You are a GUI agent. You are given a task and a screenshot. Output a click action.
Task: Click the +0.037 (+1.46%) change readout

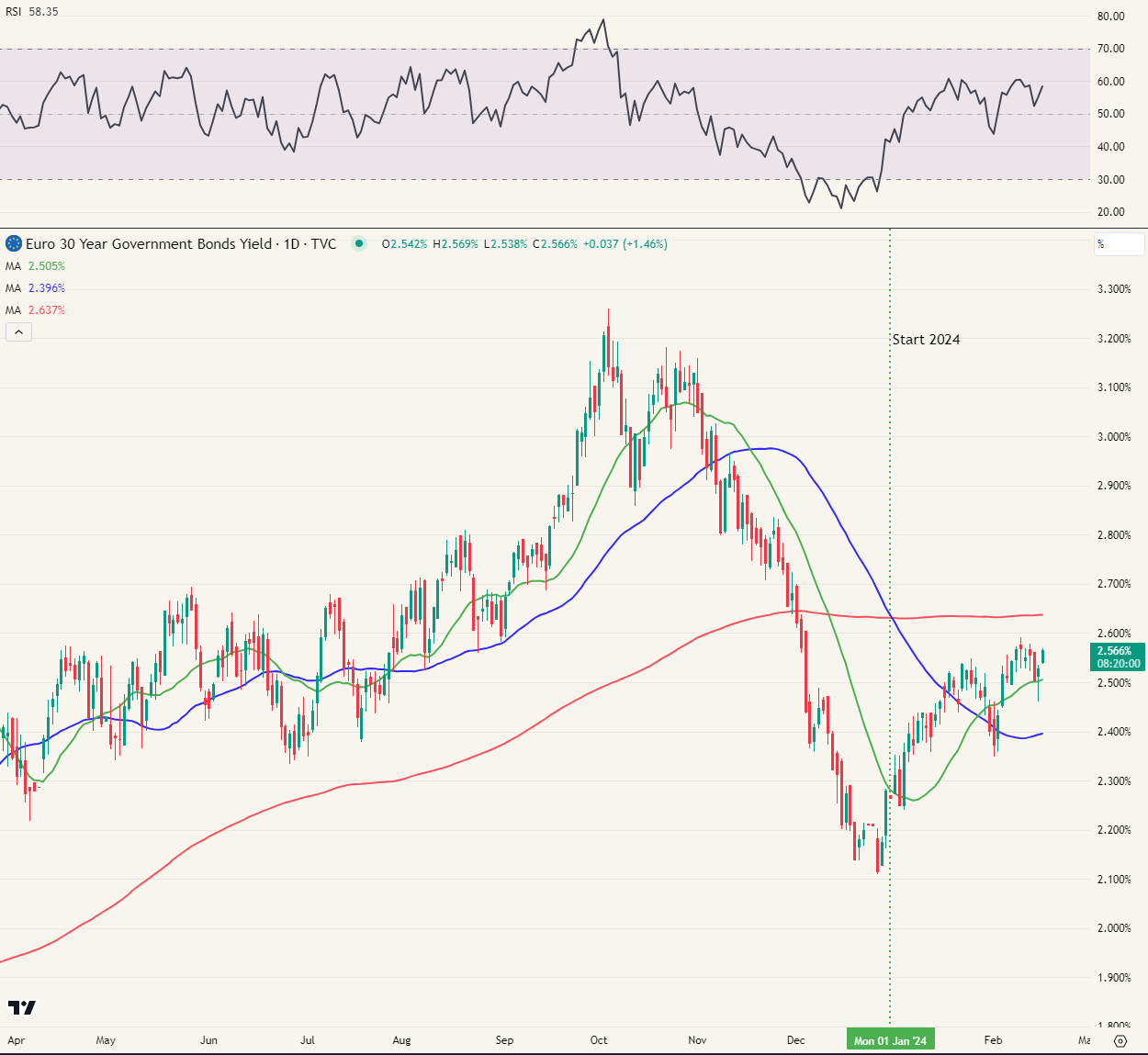pos(625,244)
